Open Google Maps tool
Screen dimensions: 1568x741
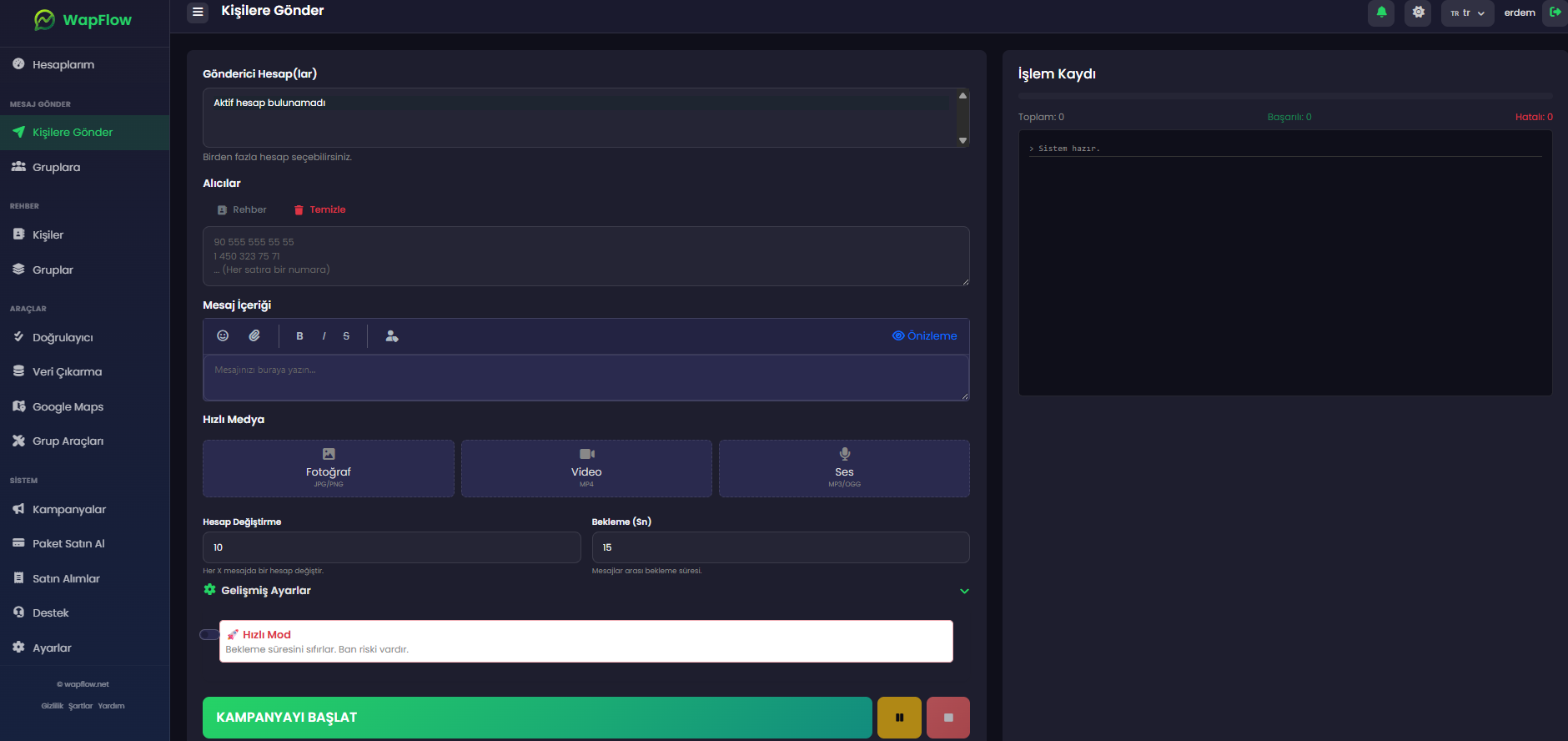(x=84, y=406)
